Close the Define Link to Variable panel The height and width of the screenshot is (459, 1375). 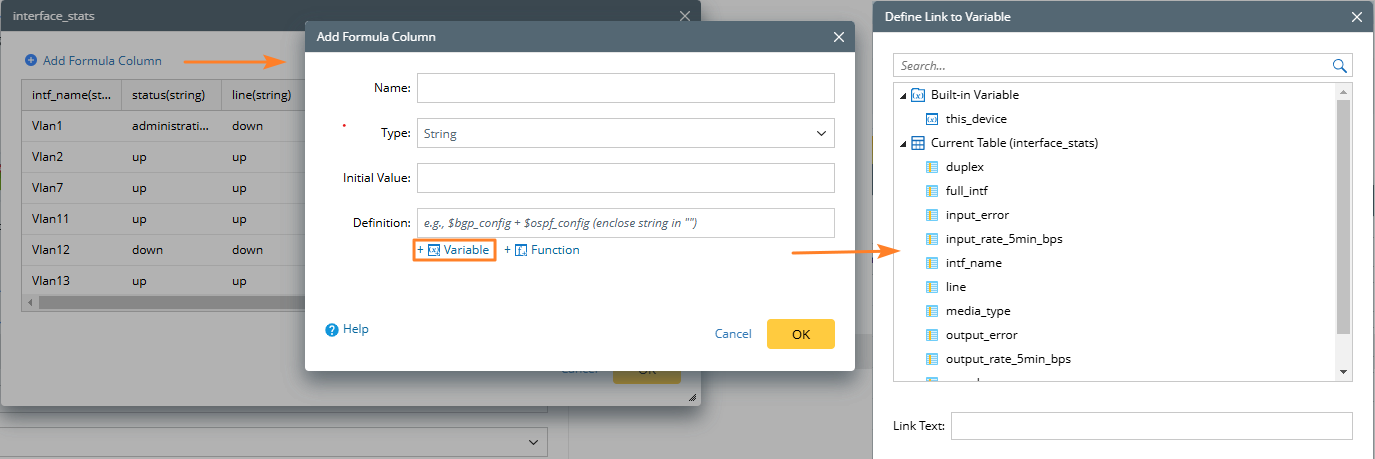coord(1357,17)
